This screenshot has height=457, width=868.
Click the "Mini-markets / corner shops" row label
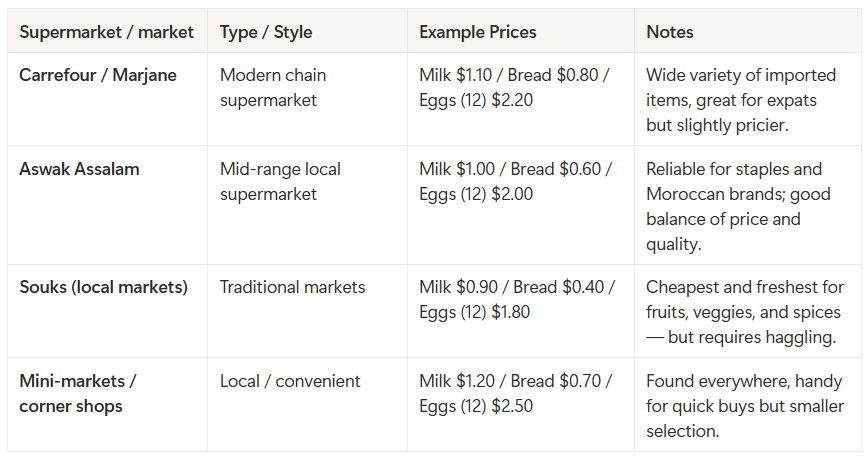78,393
